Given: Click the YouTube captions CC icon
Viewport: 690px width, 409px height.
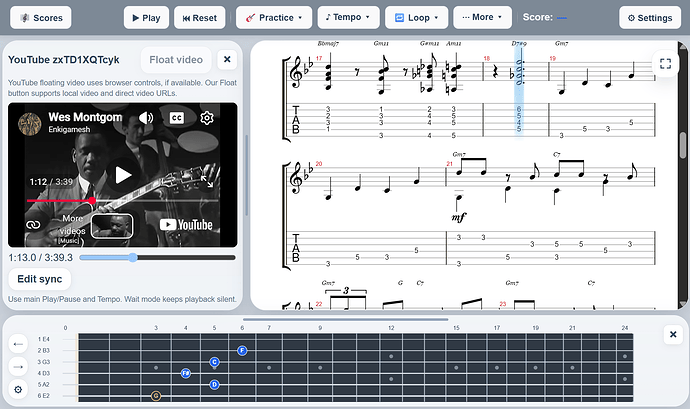Looking at the screenshot, I should 176,118.
